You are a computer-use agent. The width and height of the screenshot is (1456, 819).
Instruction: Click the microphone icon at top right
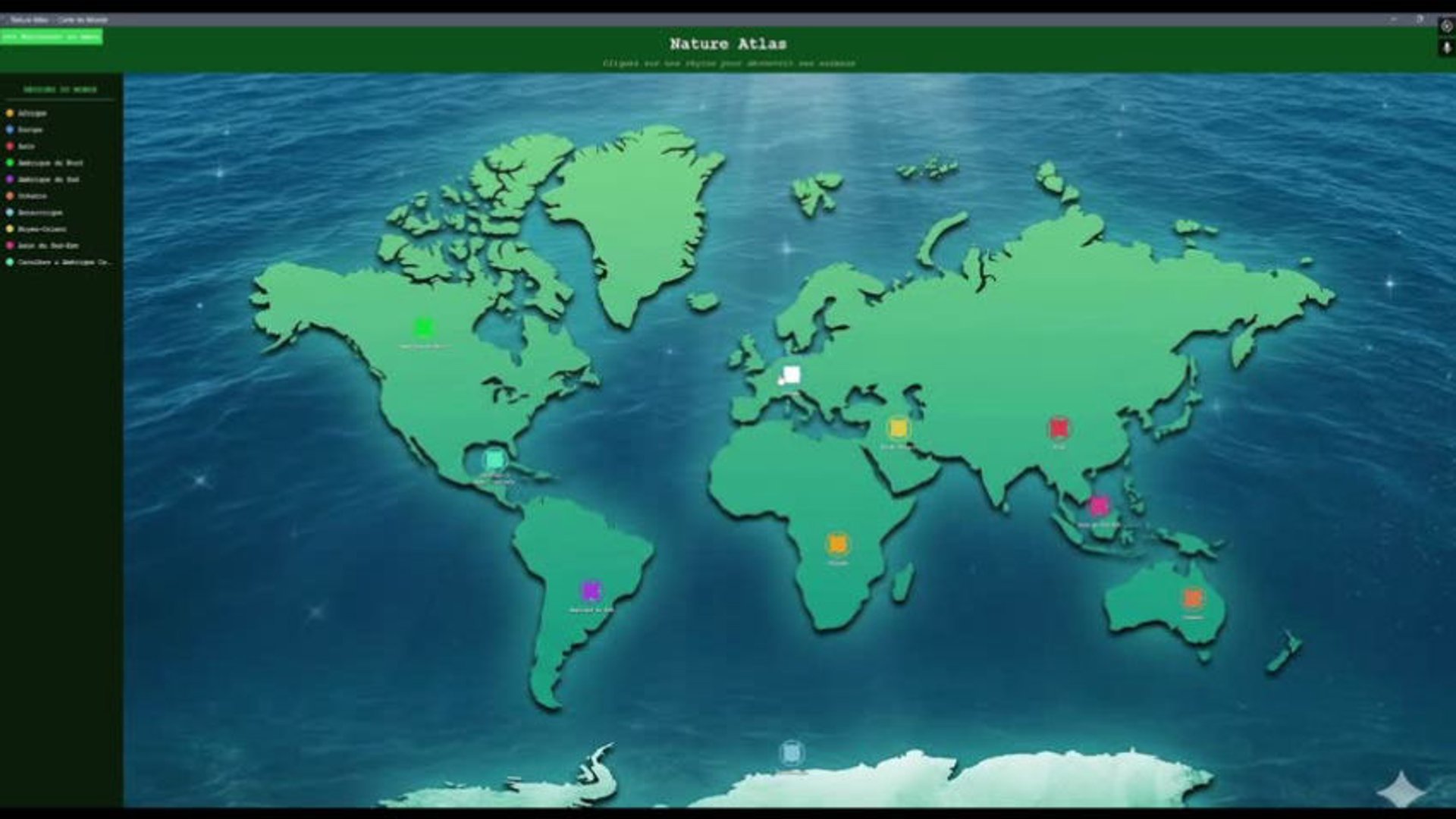click(1446, 48)
